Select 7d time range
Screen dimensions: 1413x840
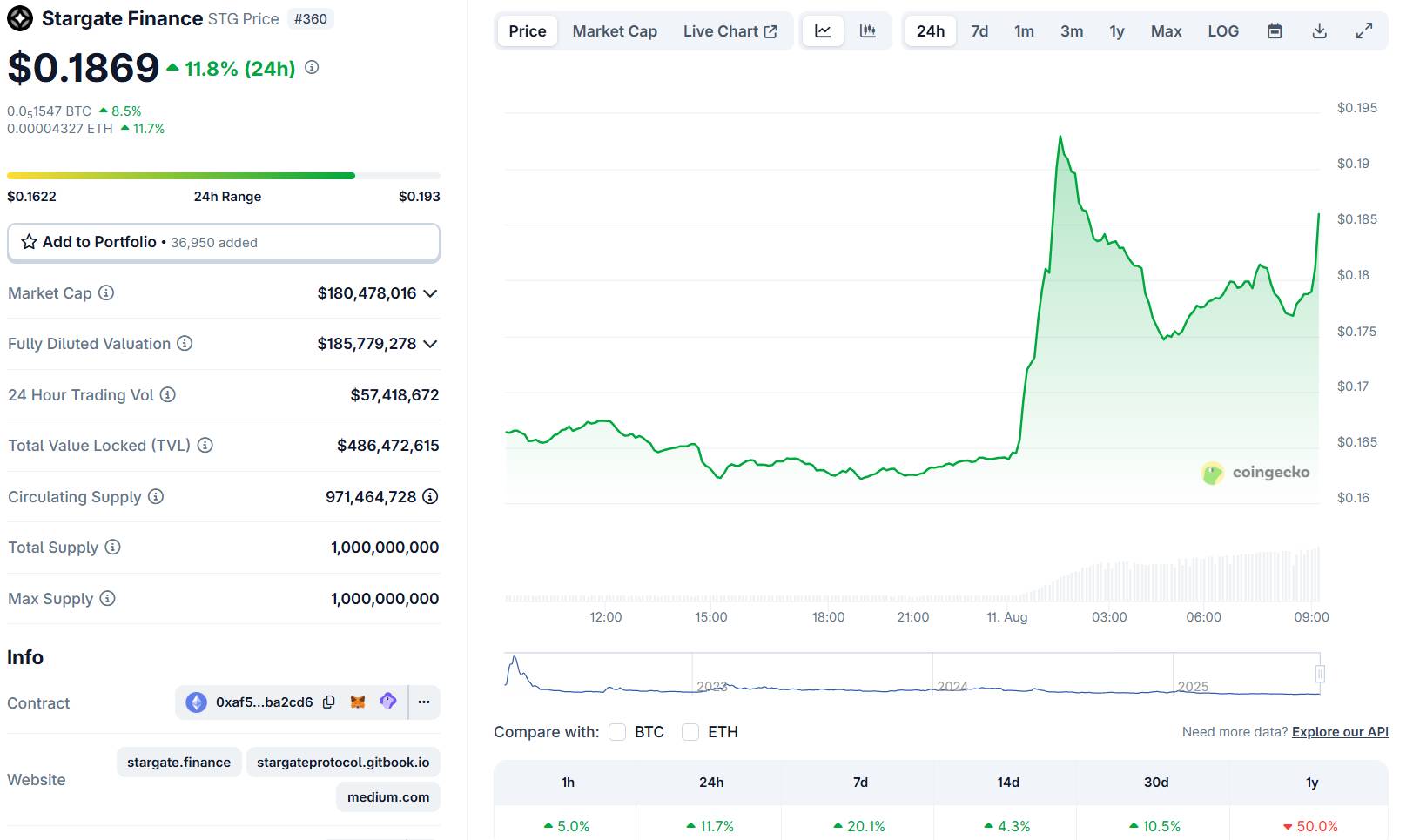pos(979,31)
